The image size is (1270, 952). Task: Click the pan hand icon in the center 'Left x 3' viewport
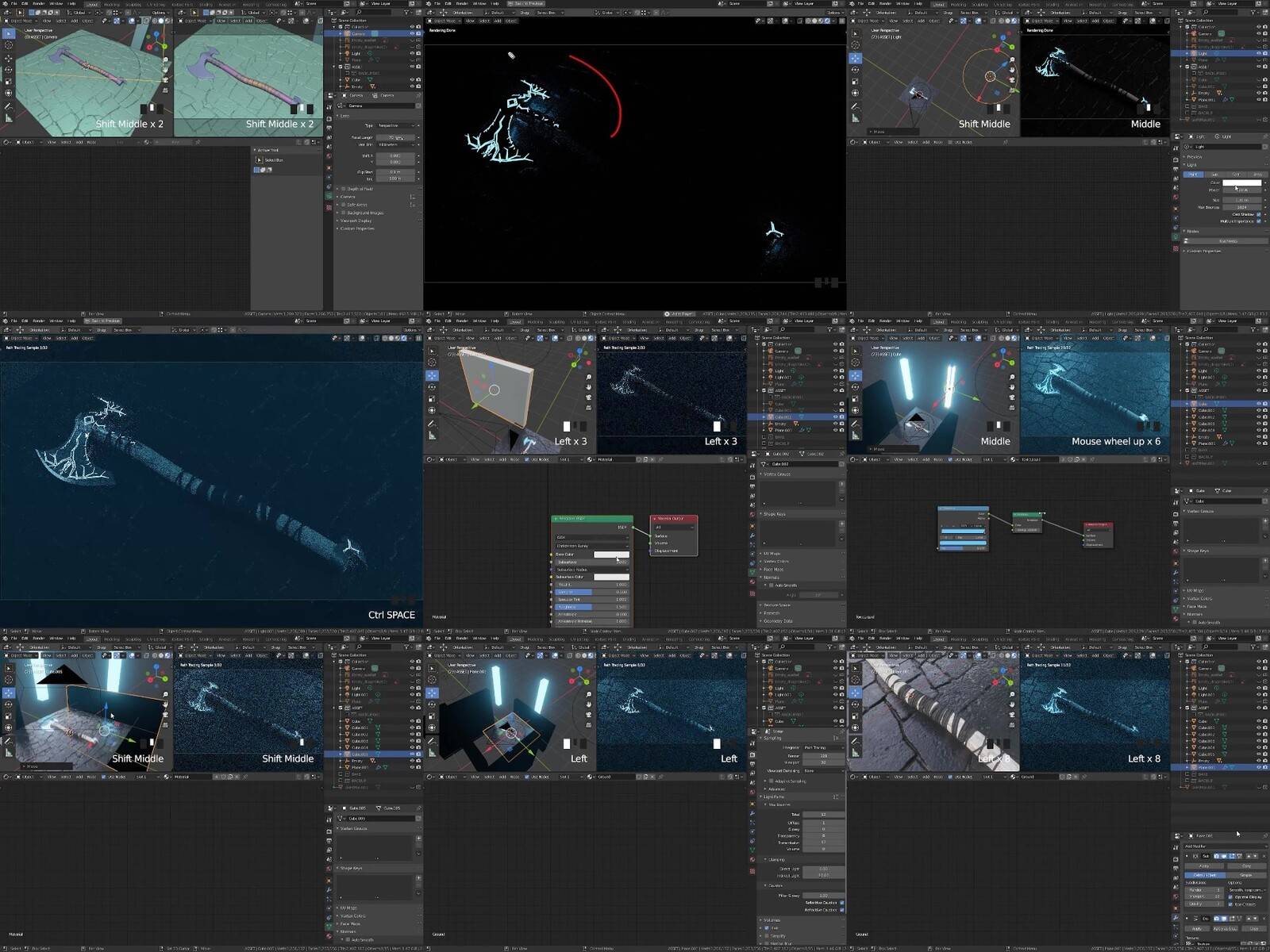pyautogui.click(x=589, y=386)
